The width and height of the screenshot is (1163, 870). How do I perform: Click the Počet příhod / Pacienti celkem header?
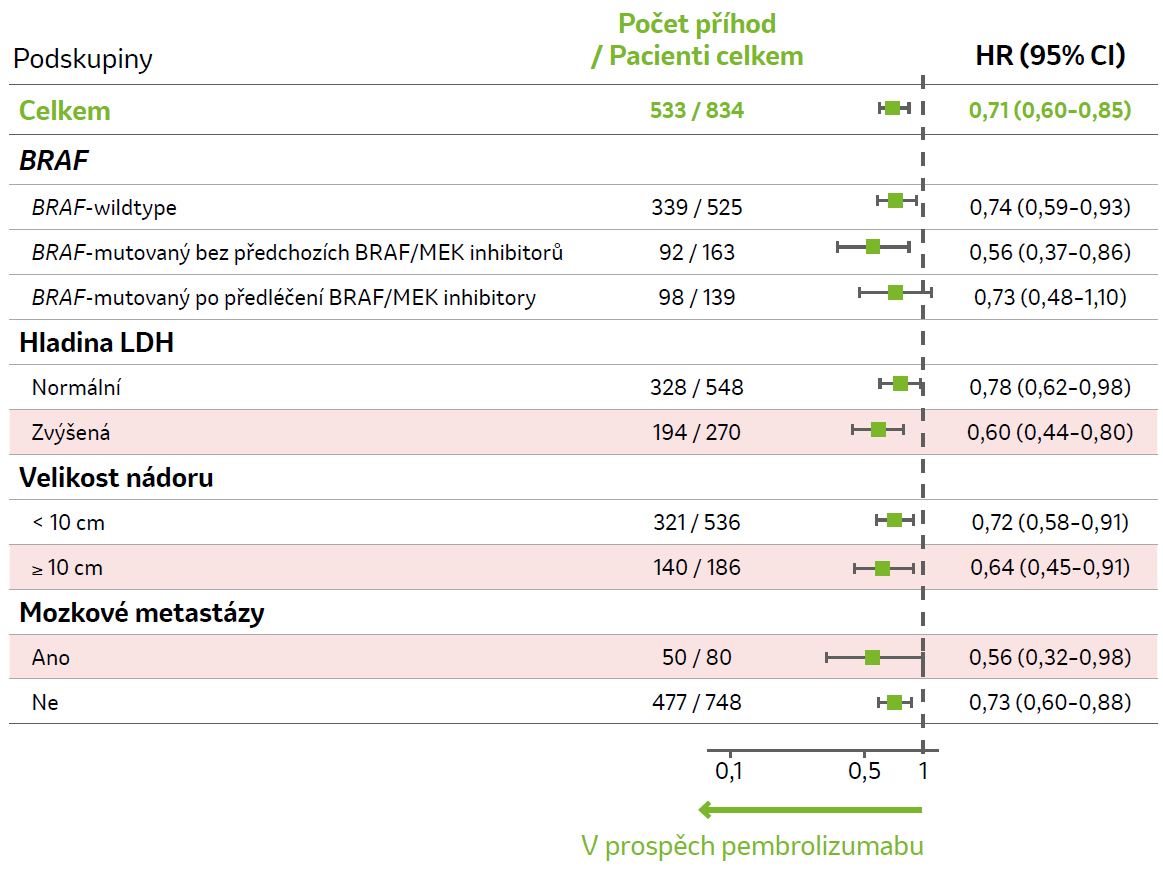point(697,40)
